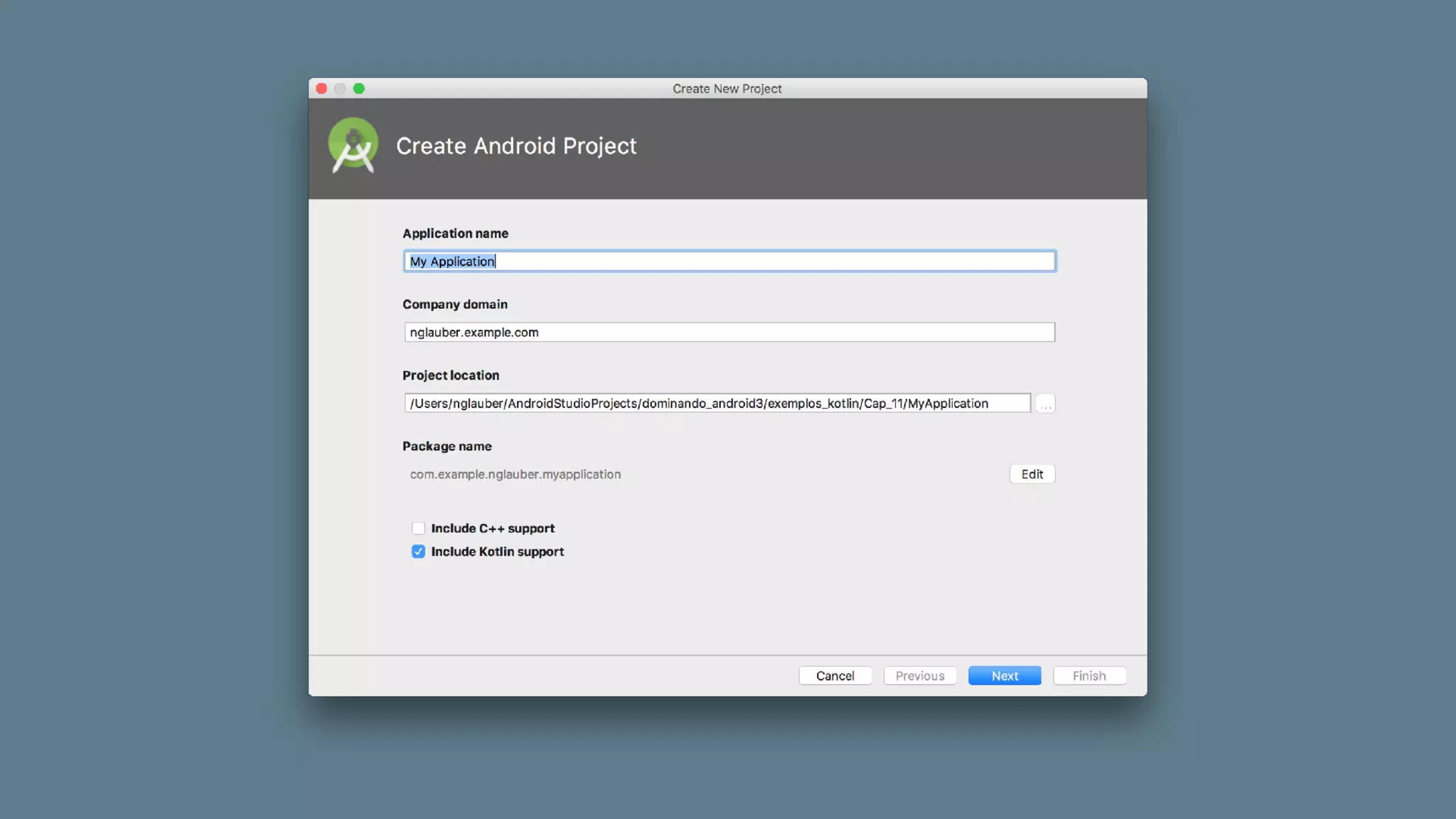Click the com.example.nglauber.myapplication package text

tap(515, 474)
